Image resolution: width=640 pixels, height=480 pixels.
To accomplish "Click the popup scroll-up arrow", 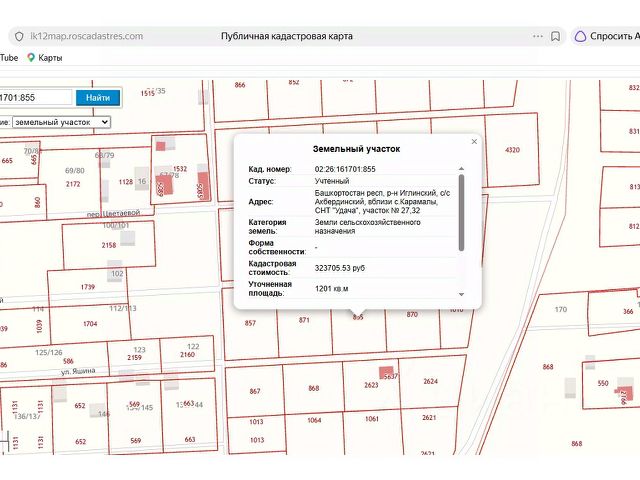I will [x=461, y=169].
